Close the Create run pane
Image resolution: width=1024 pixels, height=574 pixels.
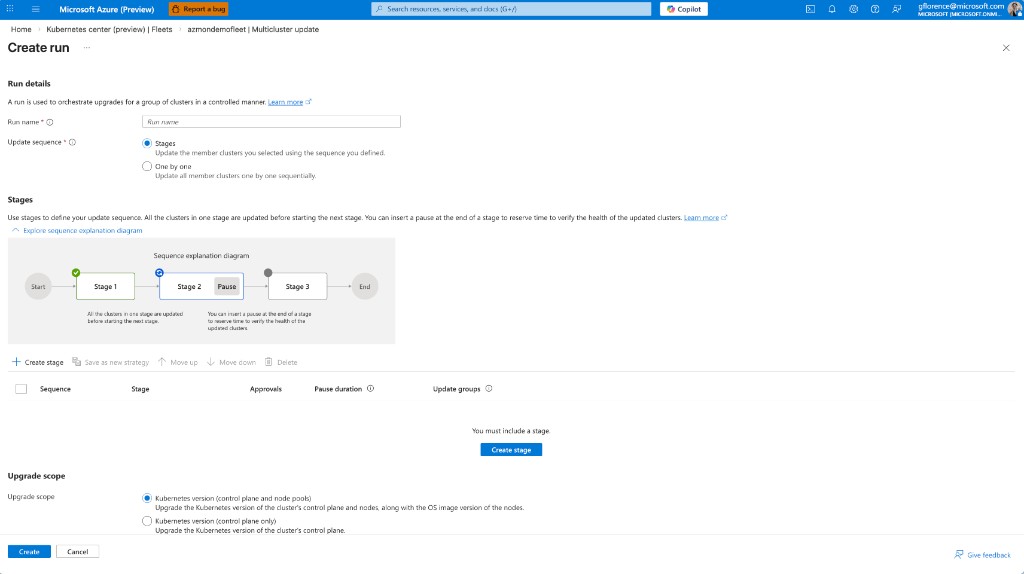1006,48
